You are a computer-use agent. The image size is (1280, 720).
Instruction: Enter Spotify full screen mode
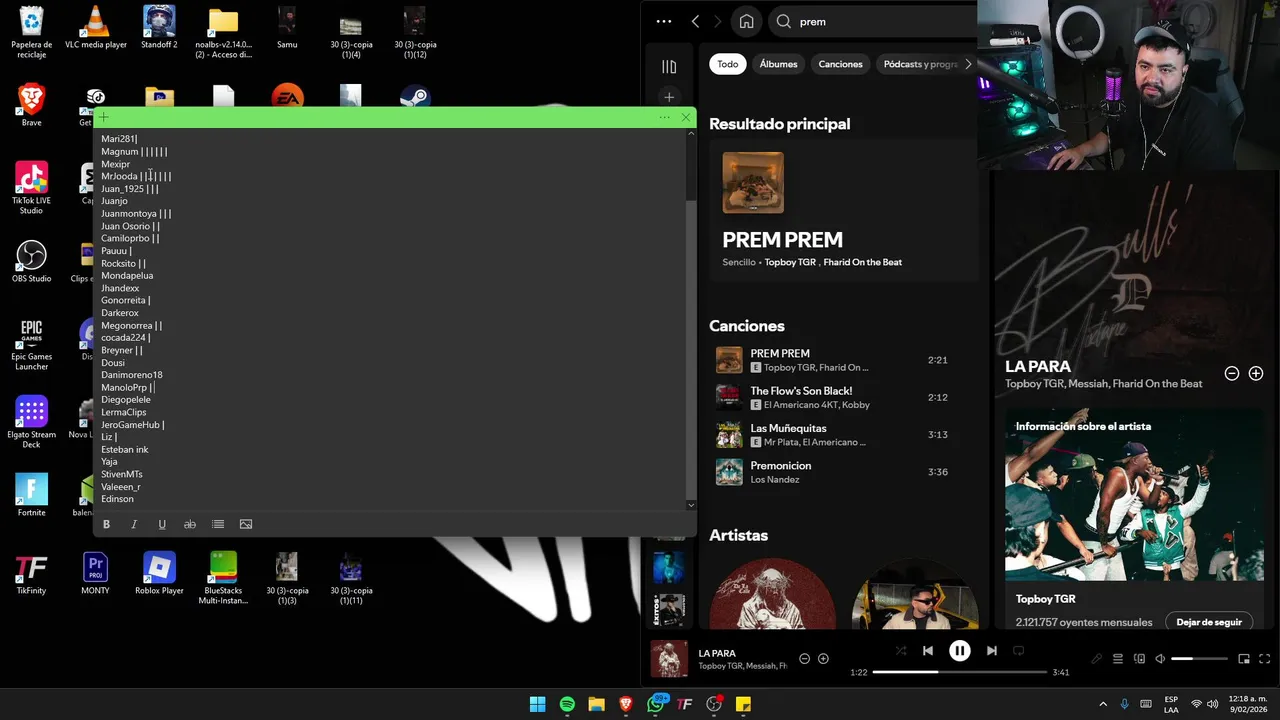tap(1265, 659)
